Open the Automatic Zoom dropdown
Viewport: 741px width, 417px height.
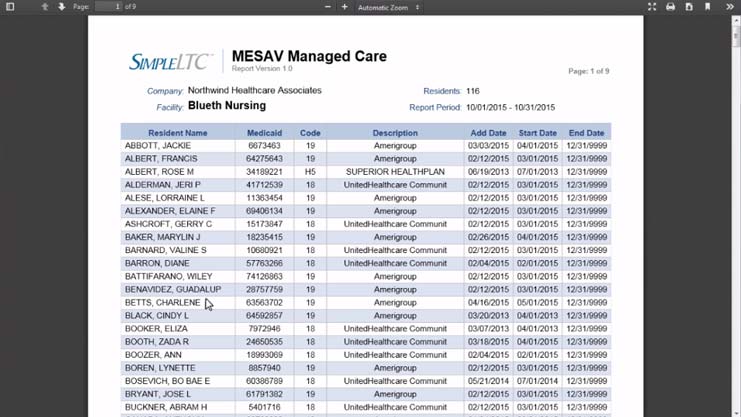coord(388,7)
